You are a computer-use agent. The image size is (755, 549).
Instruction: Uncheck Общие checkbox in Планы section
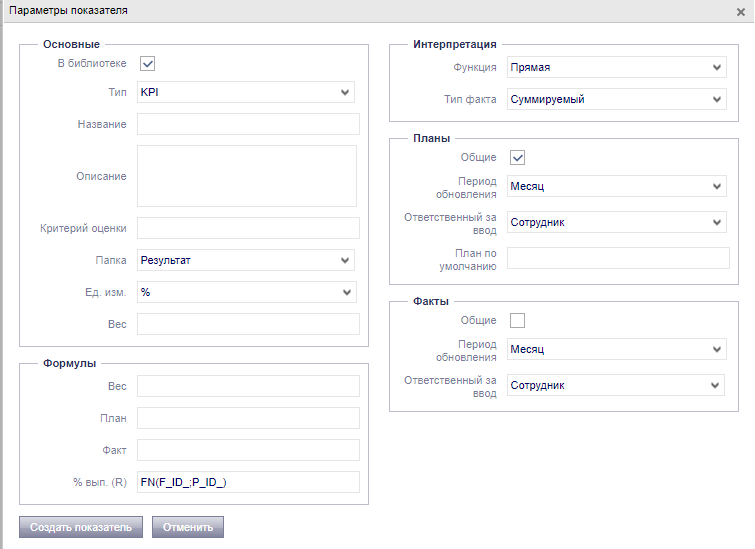[517, 157]
